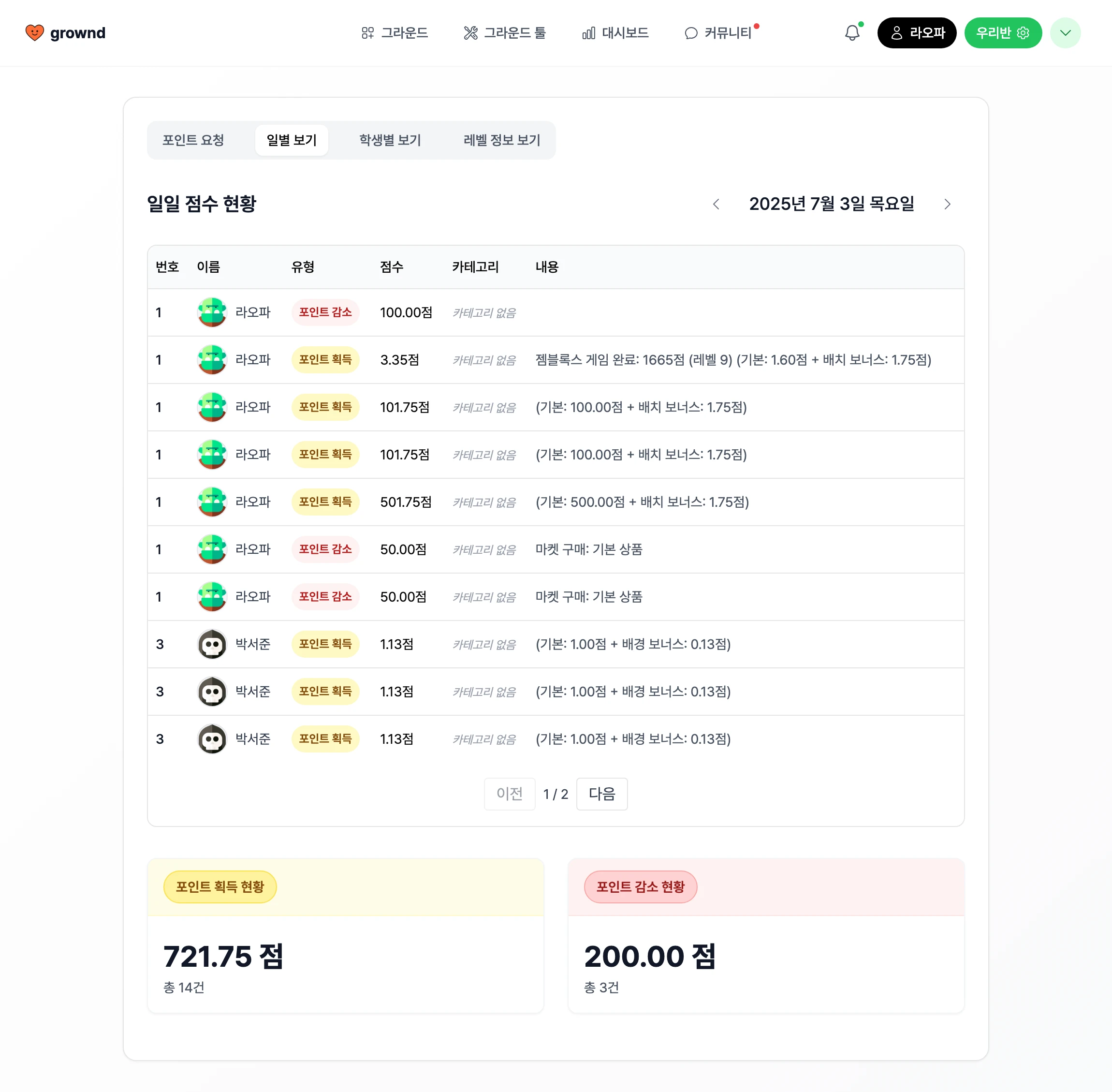Click the 라오파 profile button

point(917,33)
